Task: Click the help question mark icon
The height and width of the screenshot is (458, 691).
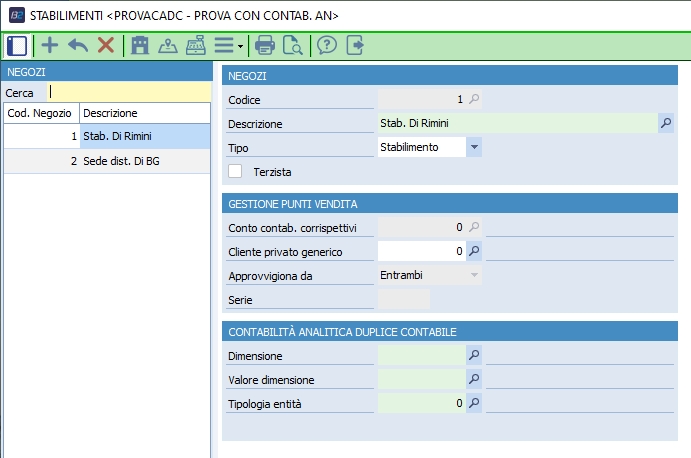Action: point(326,45)
